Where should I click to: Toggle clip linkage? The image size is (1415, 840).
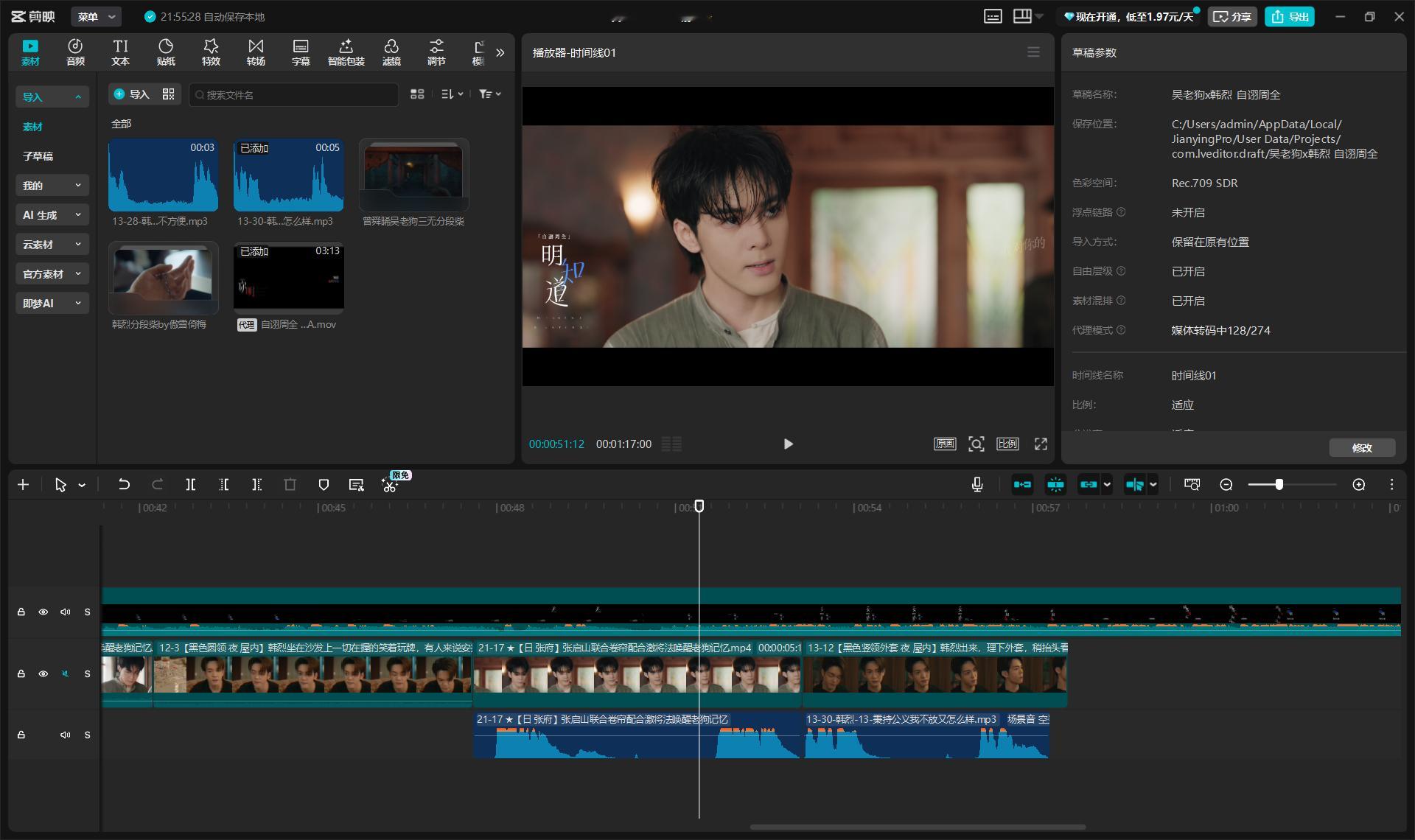(x=1089, y=484)
